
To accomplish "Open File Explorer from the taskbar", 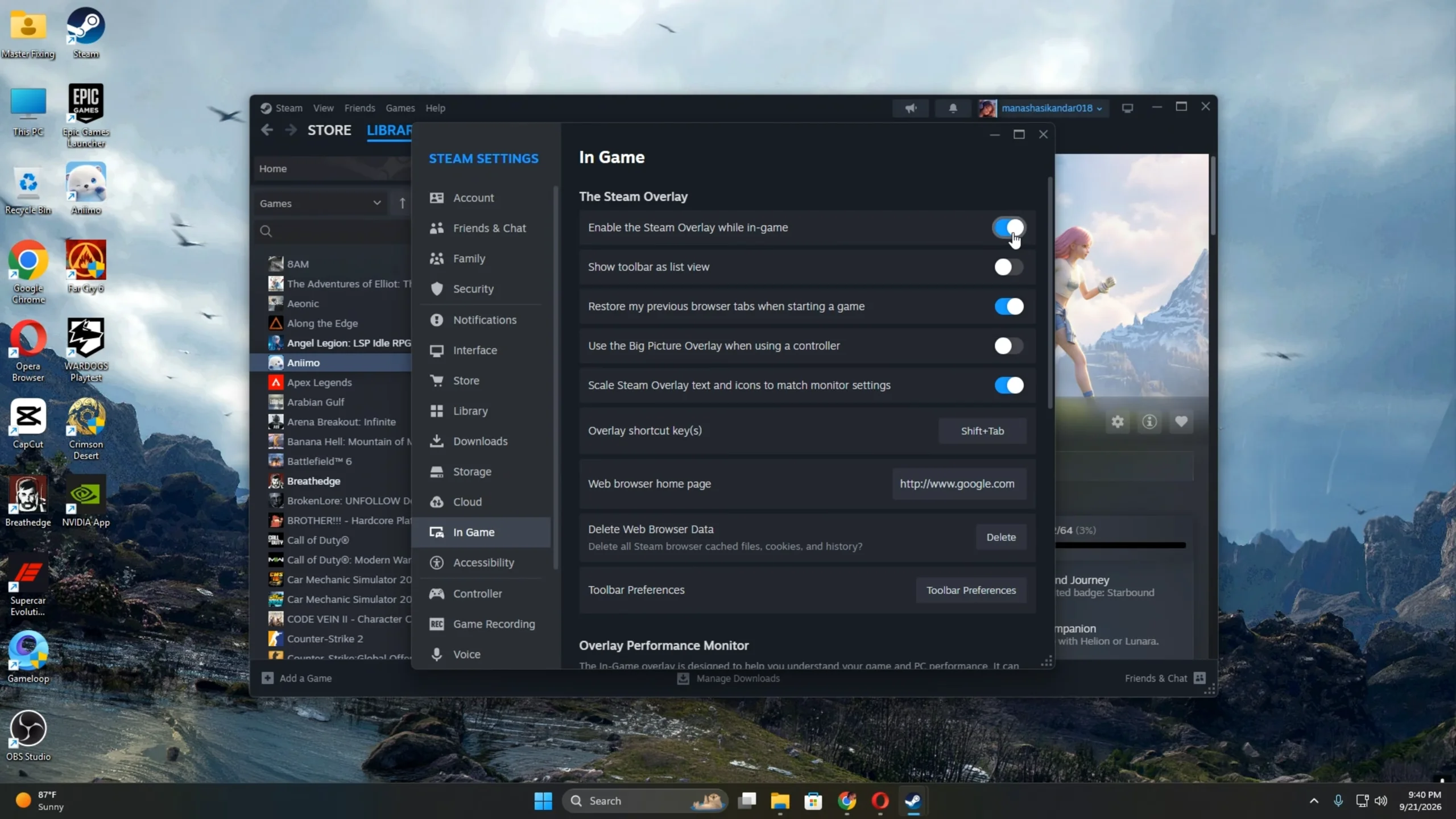I will pos(780,801).
